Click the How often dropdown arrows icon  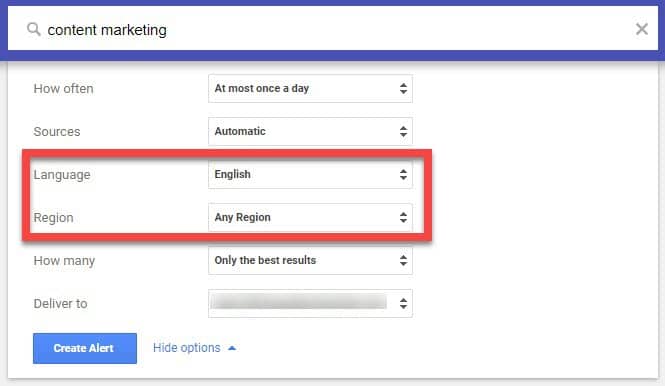tap(403, 89)
